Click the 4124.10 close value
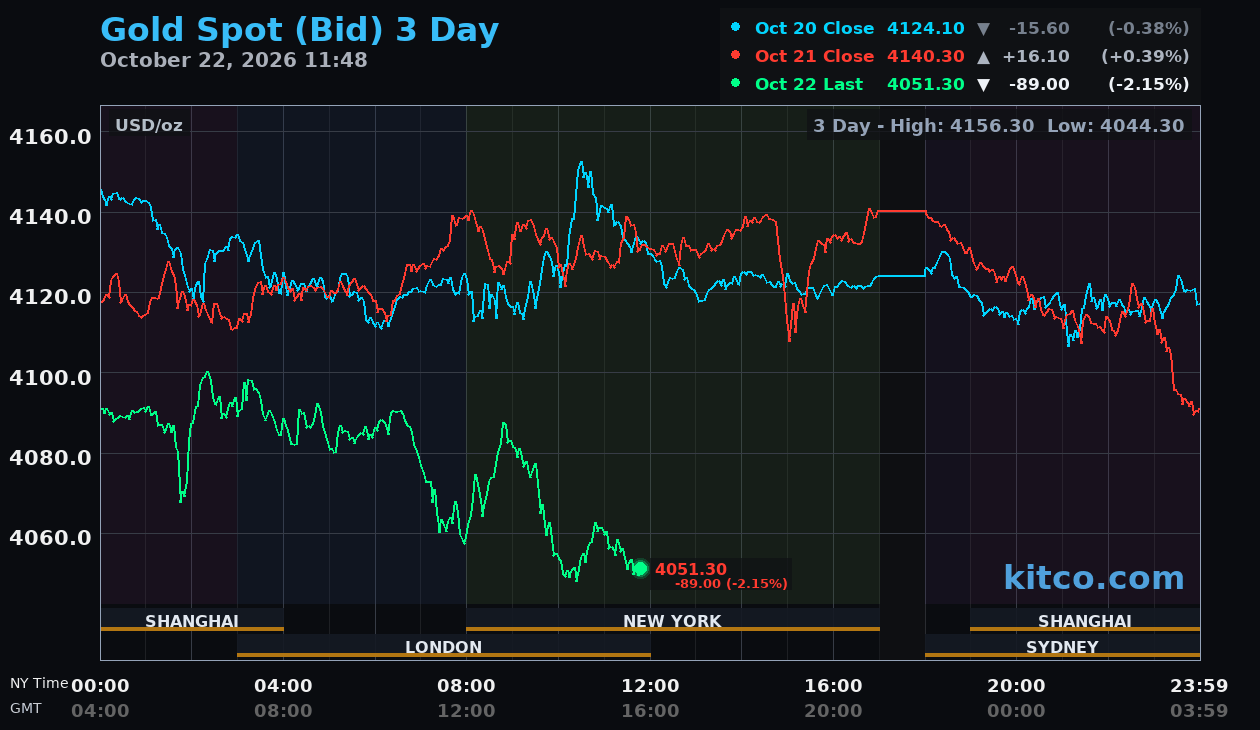The image size is (1260, 730). click(925, 29)
